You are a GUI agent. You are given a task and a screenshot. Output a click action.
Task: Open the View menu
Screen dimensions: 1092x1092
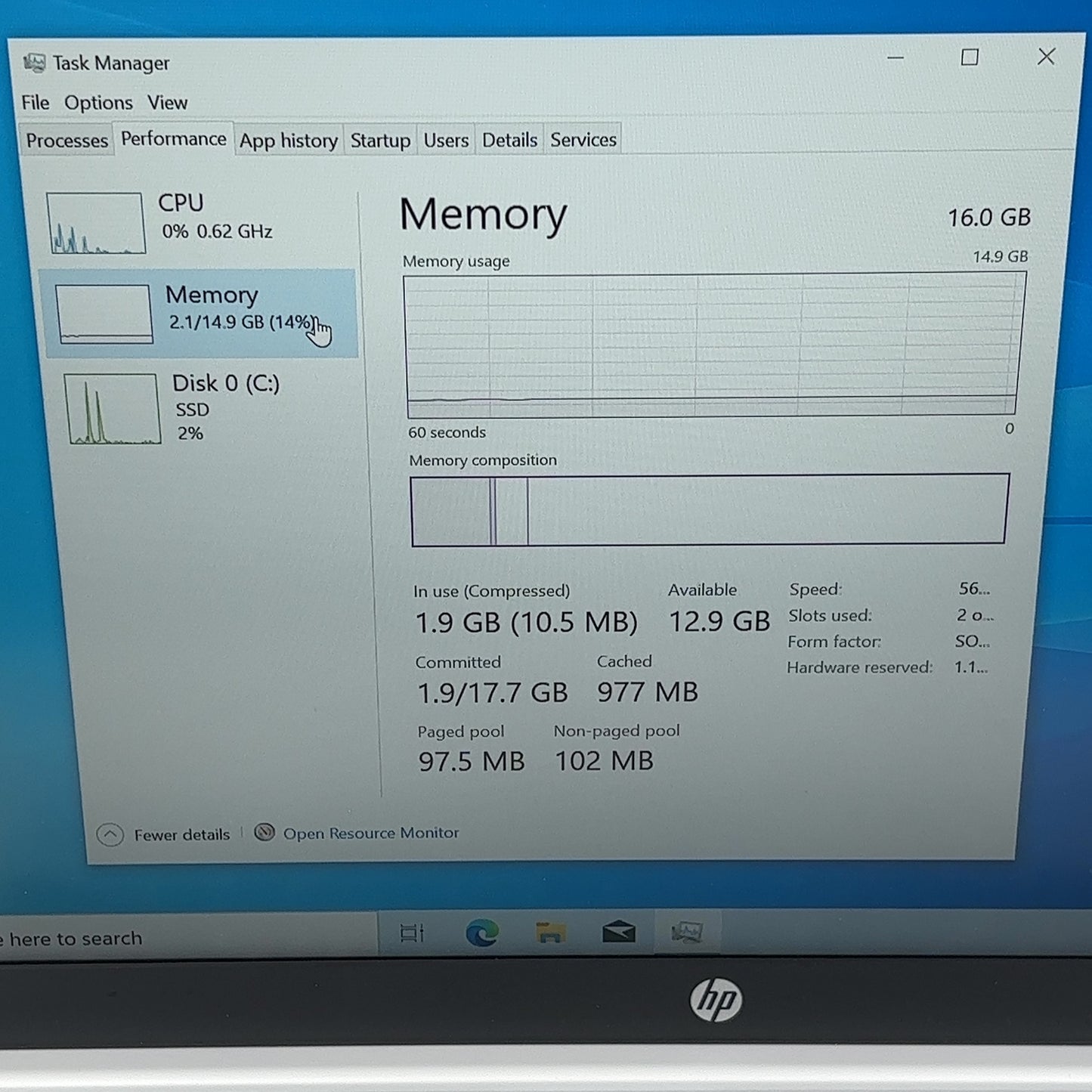click(x=167, y=103)
